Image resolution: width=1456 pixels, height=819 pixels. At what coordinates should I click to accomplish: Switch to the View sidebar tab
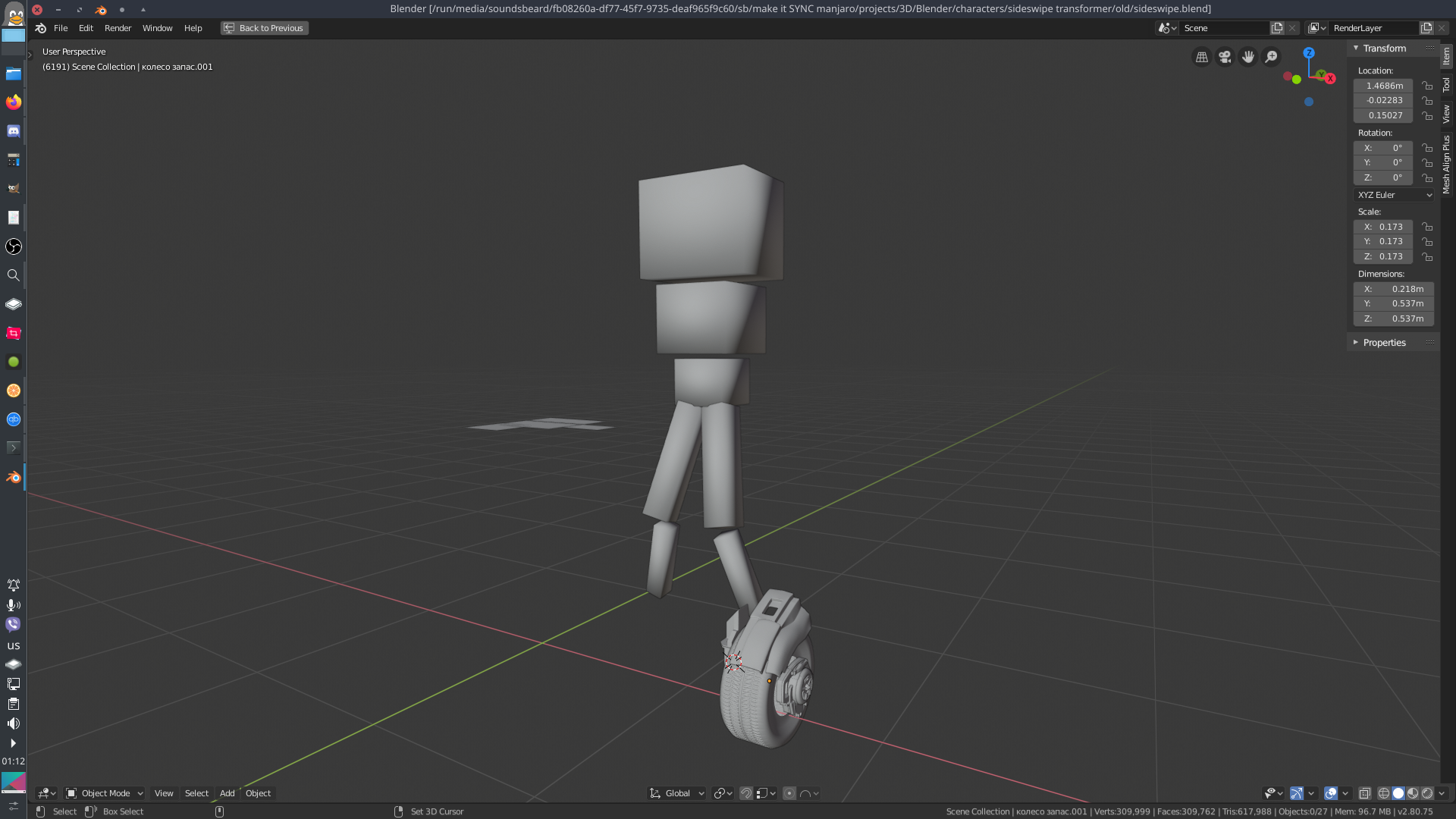pos(1447,114)
